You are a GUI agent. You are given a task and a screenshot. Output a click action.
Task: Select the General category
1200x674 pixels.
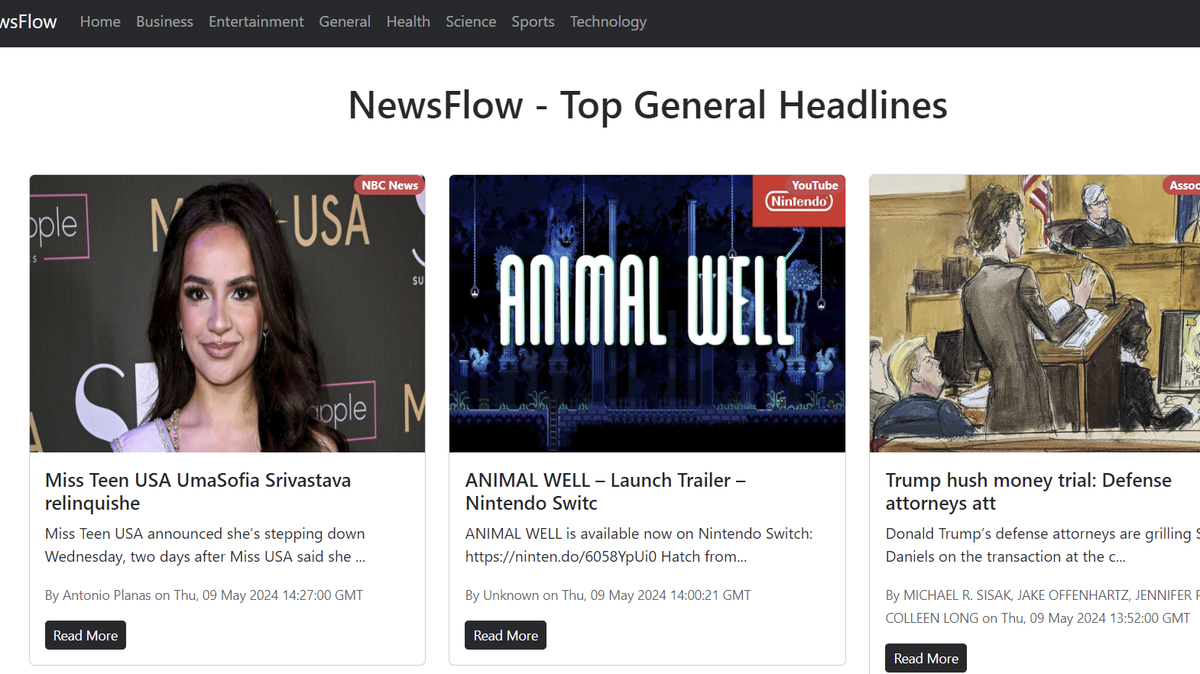345,21
